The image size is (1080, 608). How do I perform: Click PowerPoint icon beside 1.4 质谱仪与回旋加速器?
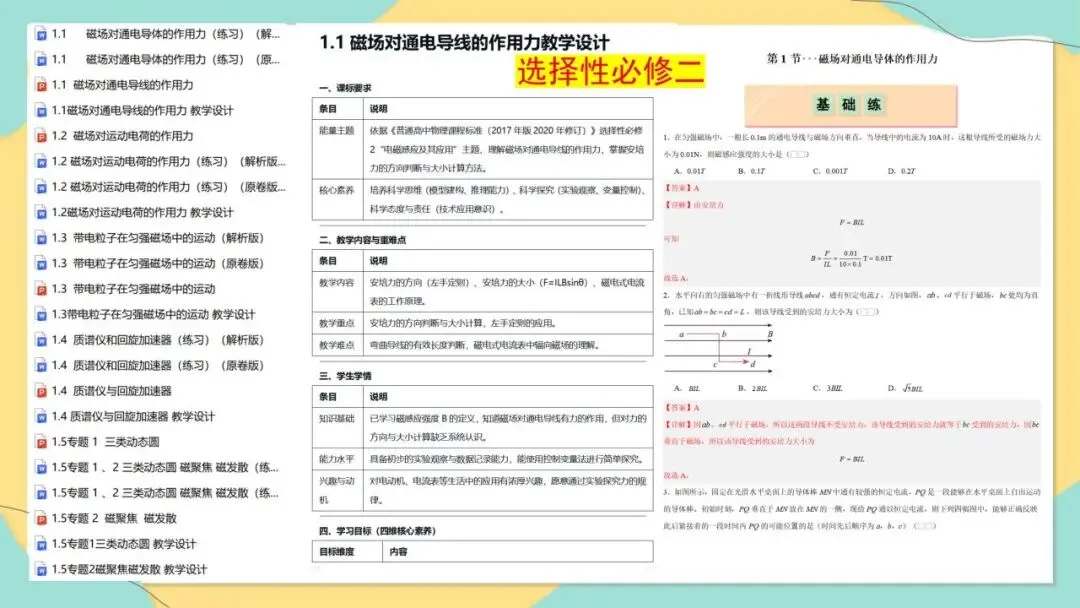coord(41,391)
